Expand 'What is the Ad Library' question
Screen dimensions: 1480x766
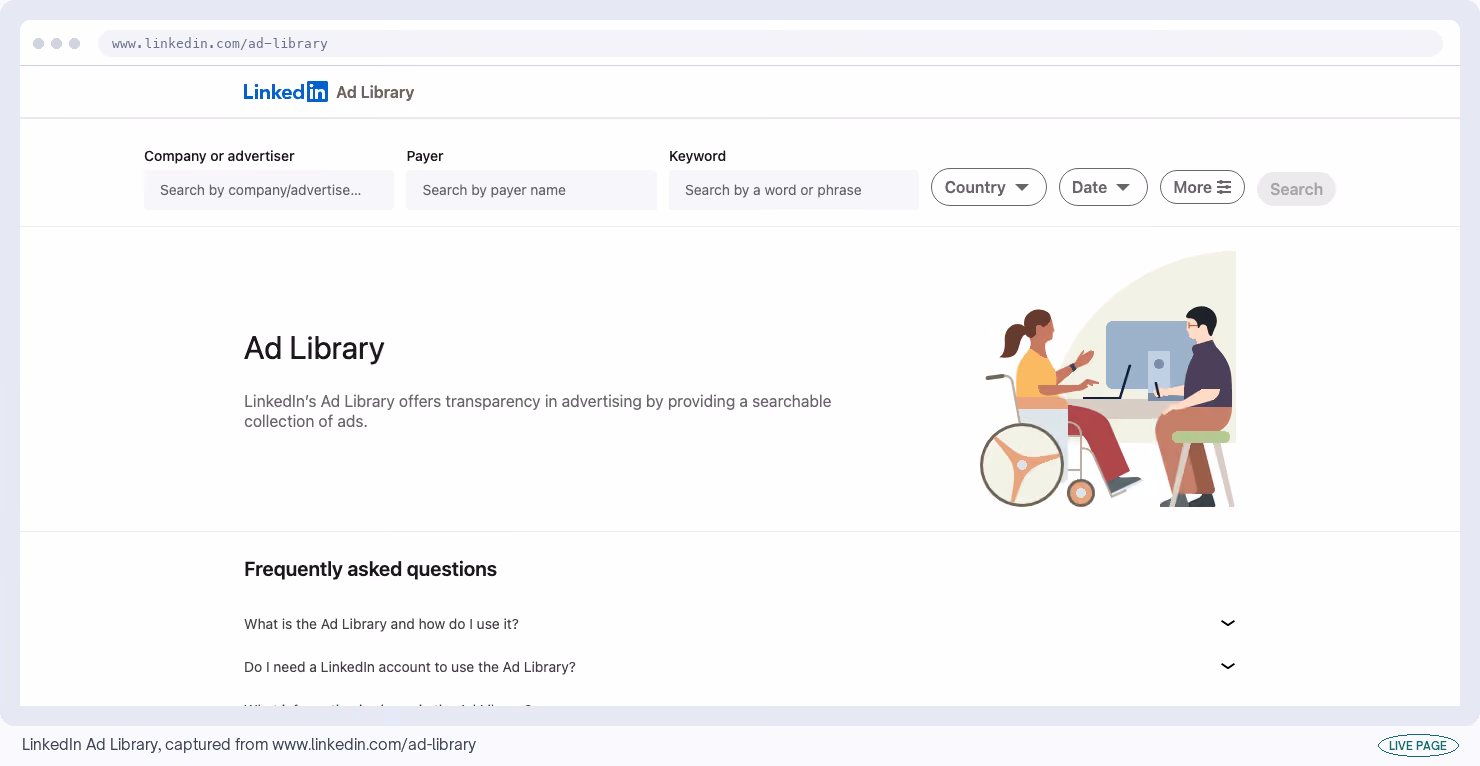click(740, 624)
